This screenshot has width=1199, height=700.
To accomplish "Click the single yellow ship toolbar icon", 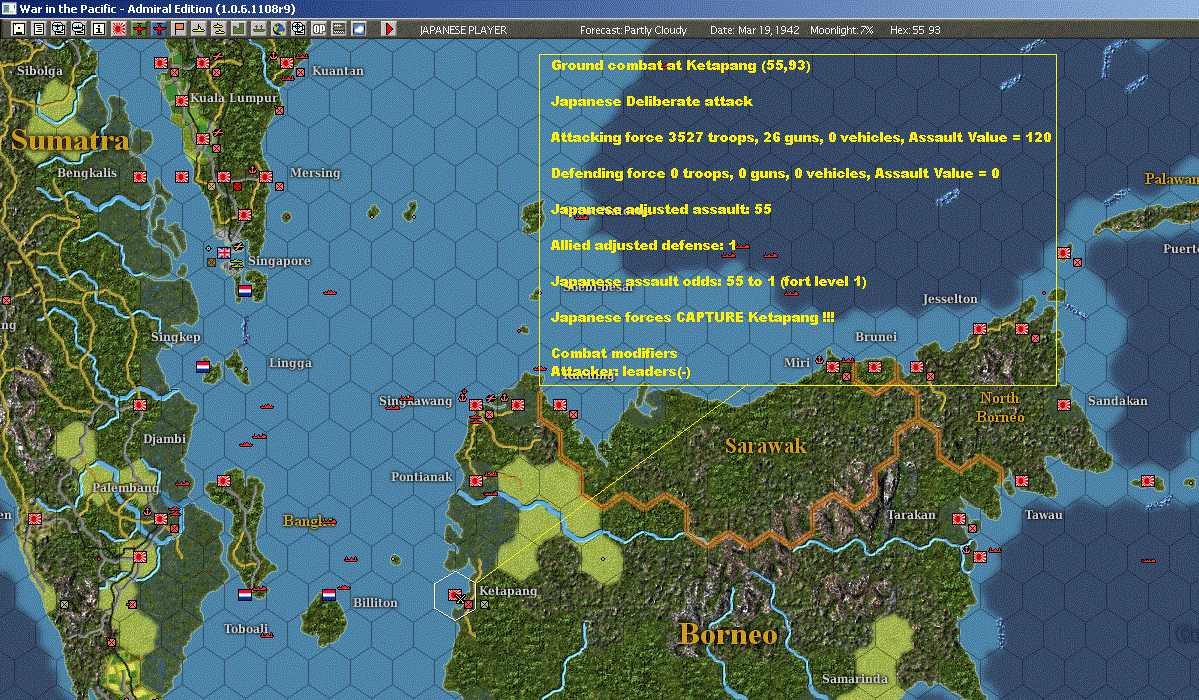I will 199,29.
